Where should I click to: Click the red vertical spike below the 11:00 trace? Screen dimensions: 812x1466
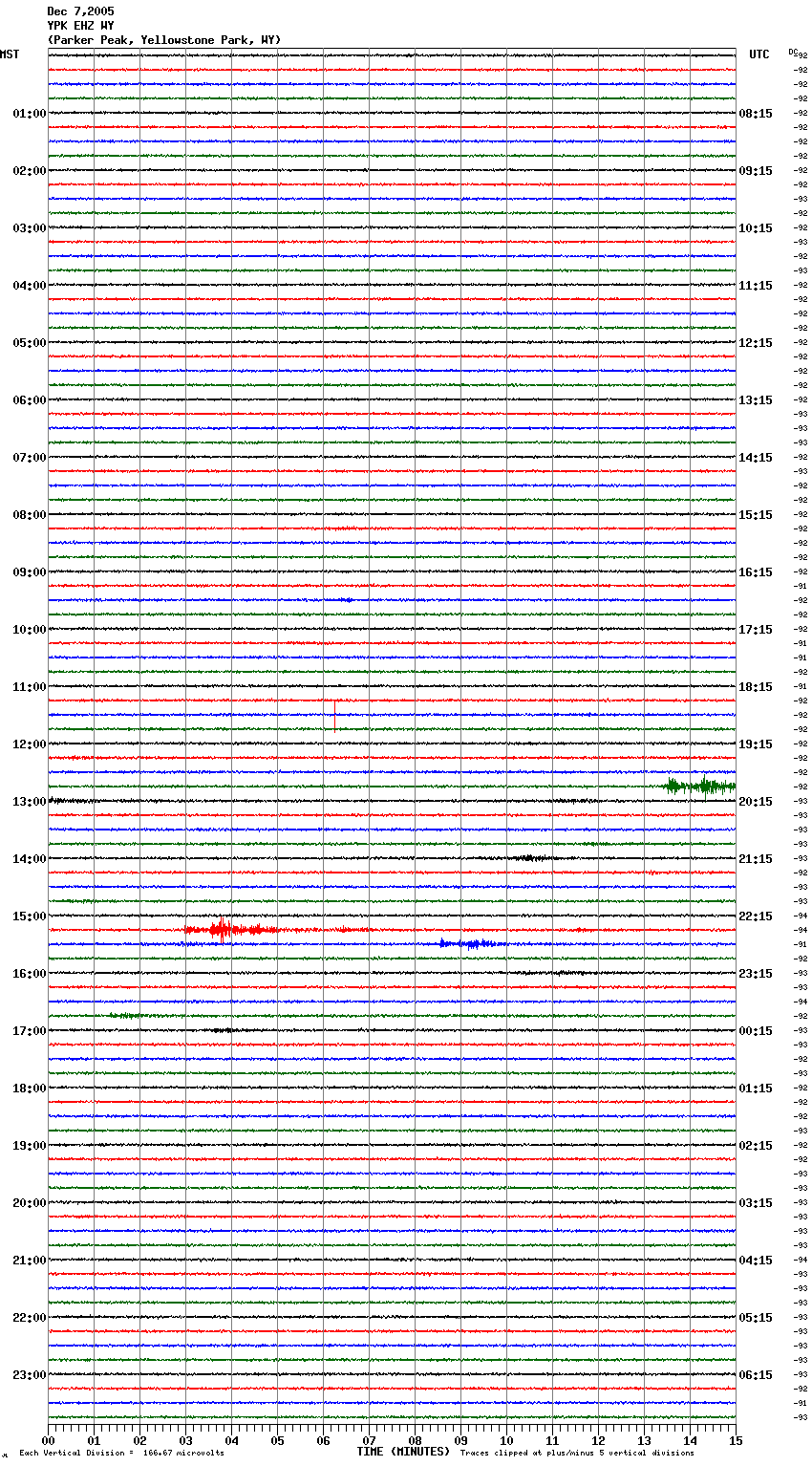(334, 715)
